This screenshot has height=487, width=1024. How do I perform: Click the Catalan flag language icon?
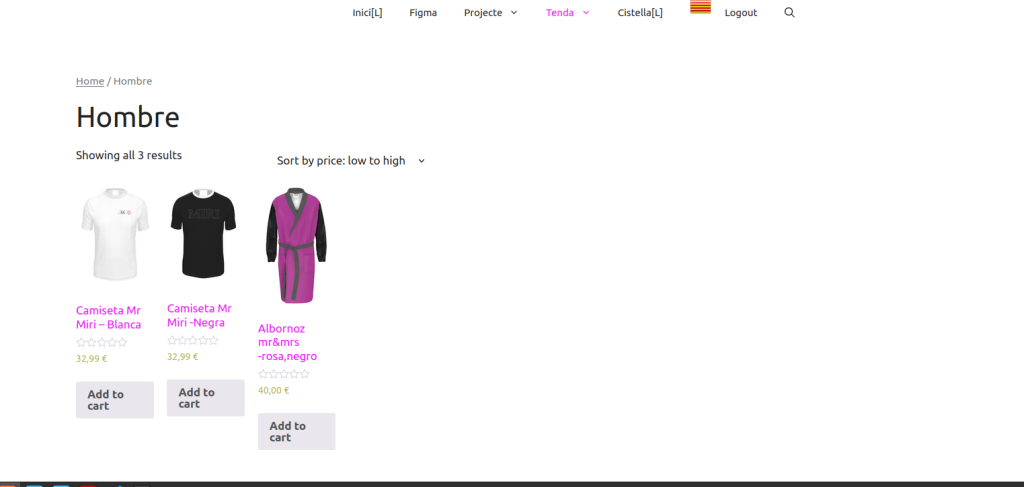pos(700,7)
